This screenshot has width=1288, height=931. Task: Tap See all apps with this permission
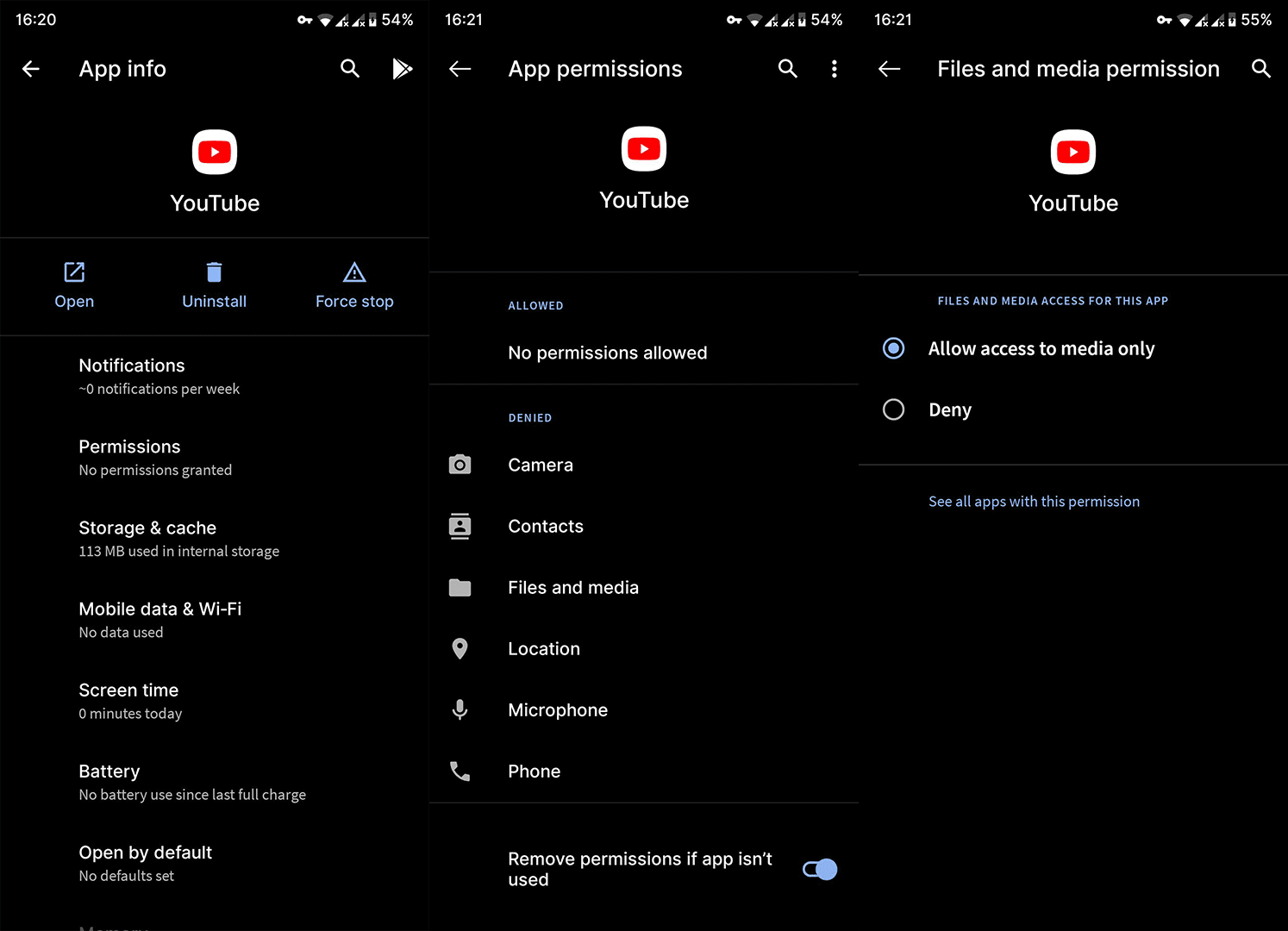(1034, 501)
